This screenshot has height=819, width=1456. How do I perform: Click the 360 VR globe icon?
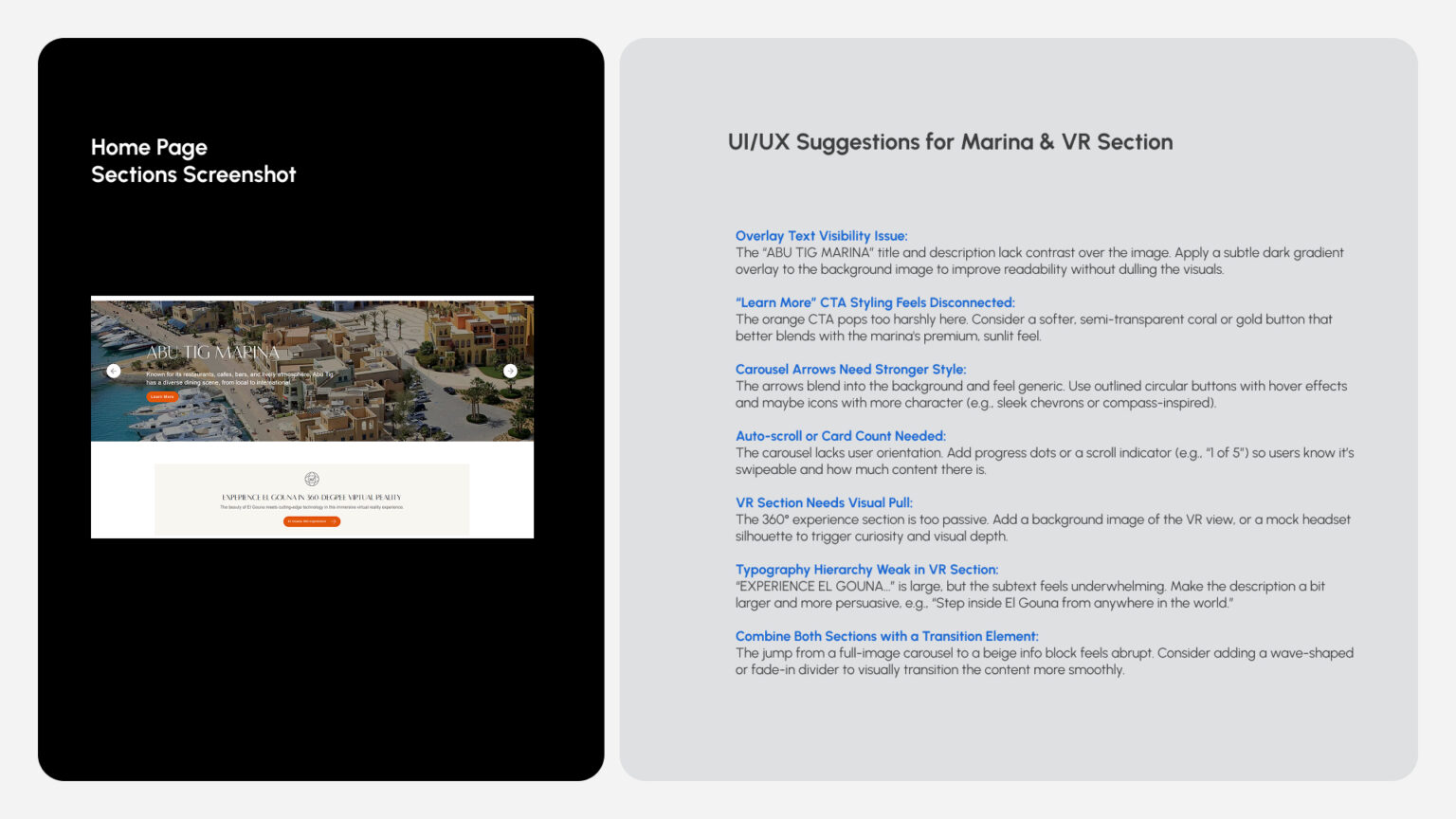click(x=312, y=479)
